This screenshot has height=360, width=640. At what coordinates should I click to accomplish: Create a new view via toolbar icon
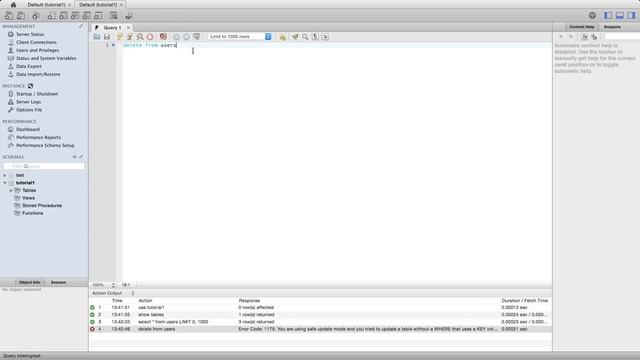[x=75, y=16]
